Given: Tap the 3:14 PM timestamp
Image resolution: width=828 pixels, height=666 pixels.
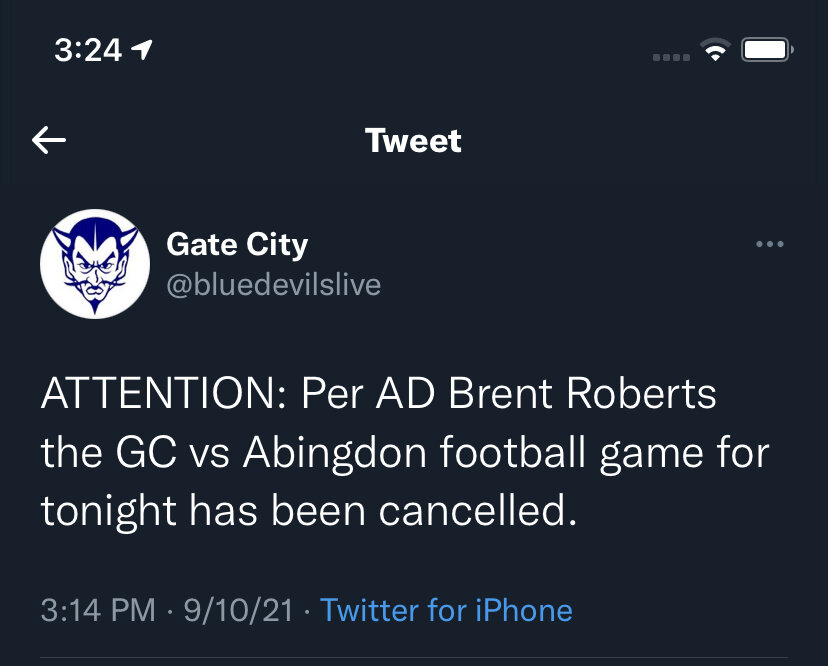Looking at the screenshot, I should (x=98, y=610).
